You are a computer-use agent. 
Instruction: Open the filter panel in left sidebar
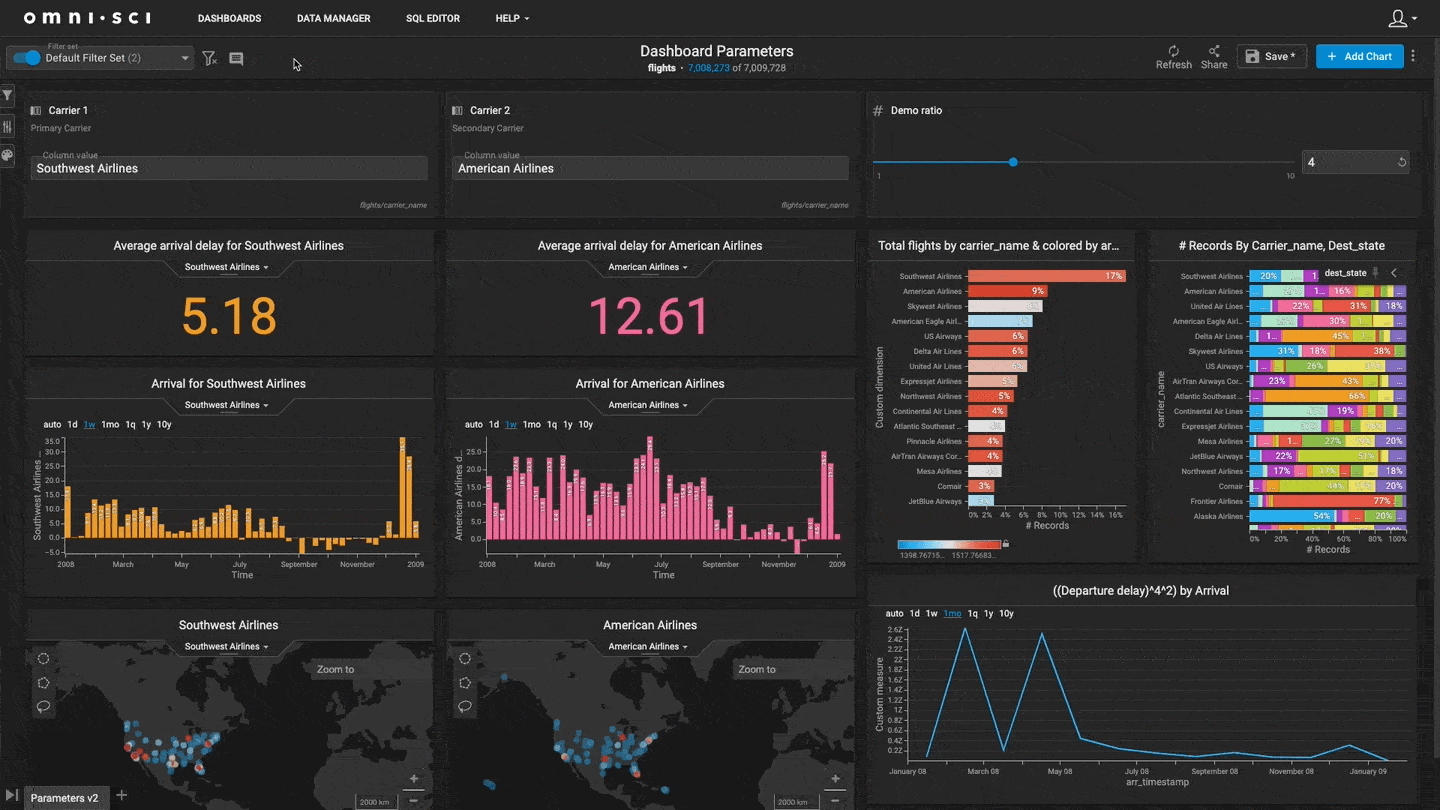click(7, 95)
